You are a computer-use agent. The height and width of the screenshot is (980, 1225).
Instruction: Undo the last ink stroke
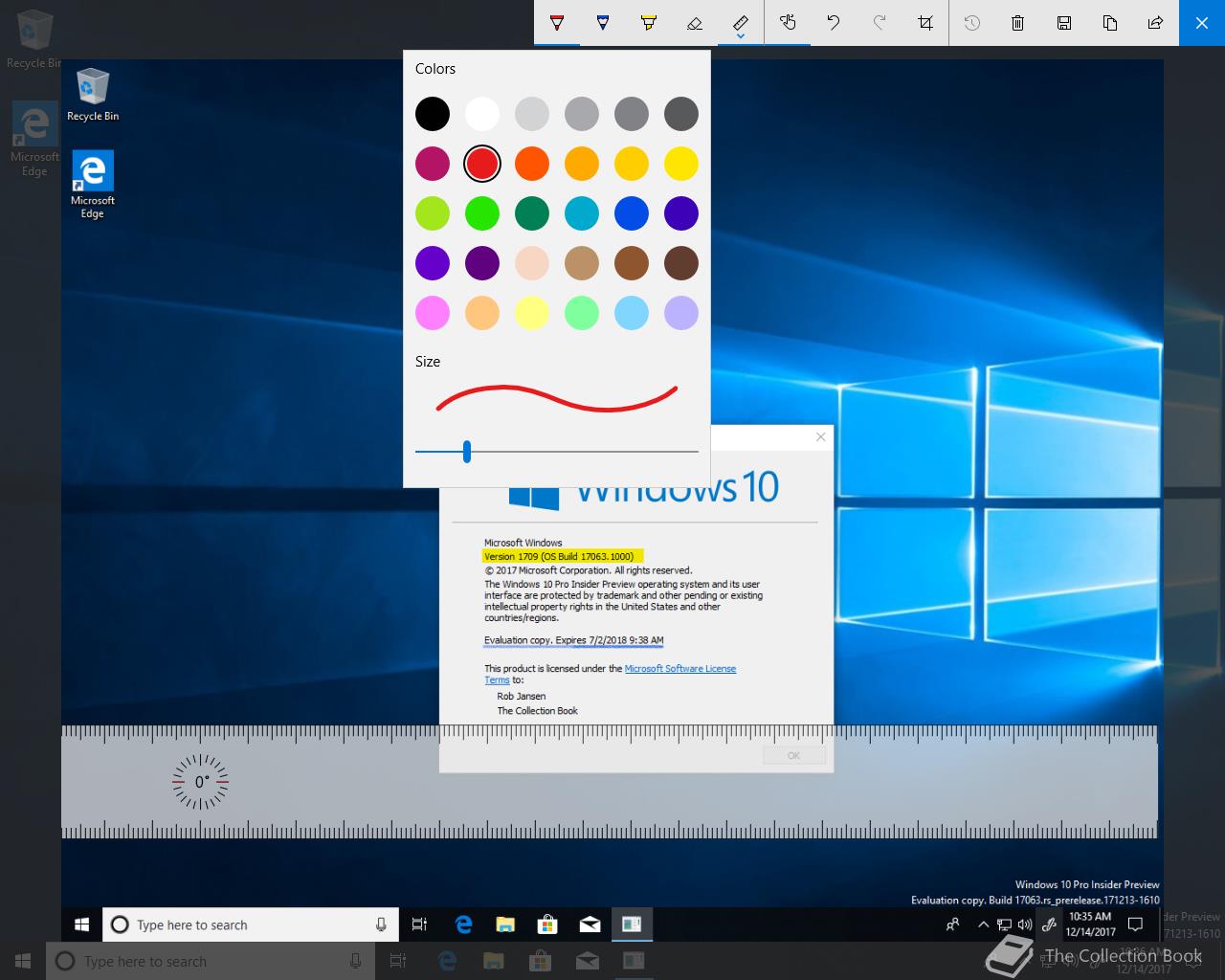pos(834,22)
